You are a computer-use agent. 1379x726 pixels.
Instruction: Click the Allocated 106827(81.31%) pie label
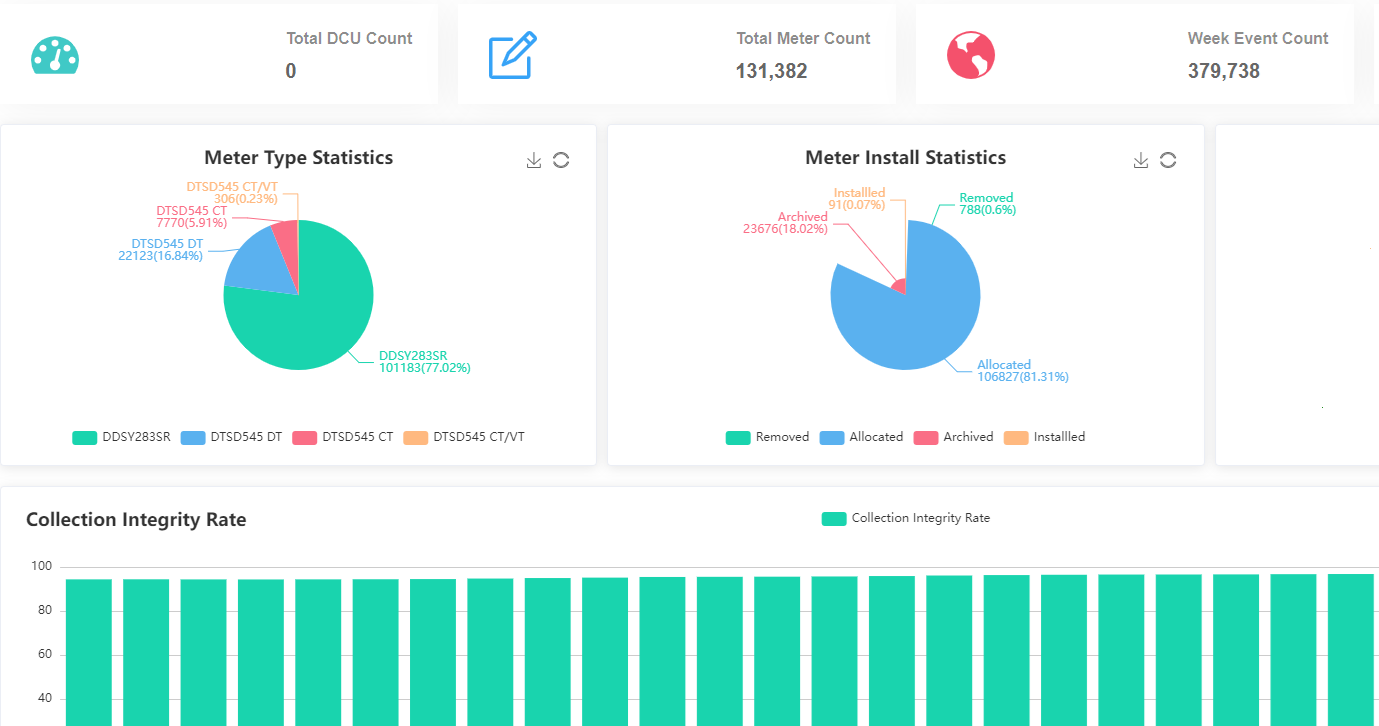tap(1023, 371)
